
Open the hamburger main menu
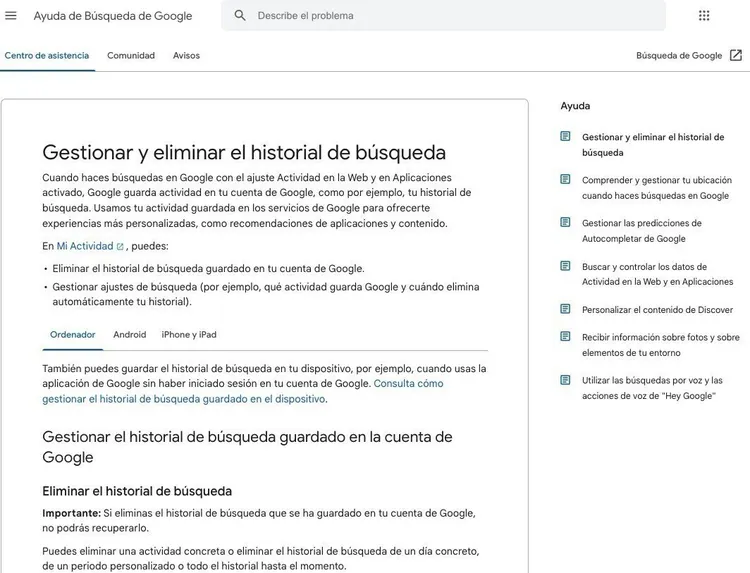point(11,16)
